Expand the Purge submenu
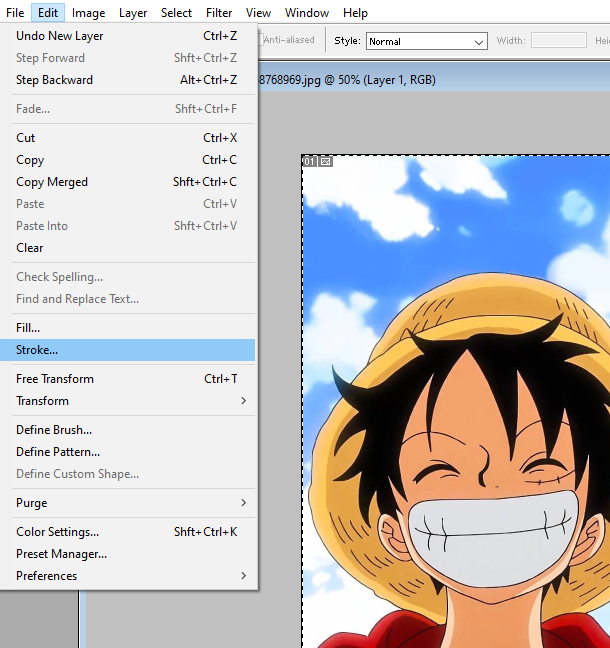This screenshot has width=610, height=648. click(127, 503)
